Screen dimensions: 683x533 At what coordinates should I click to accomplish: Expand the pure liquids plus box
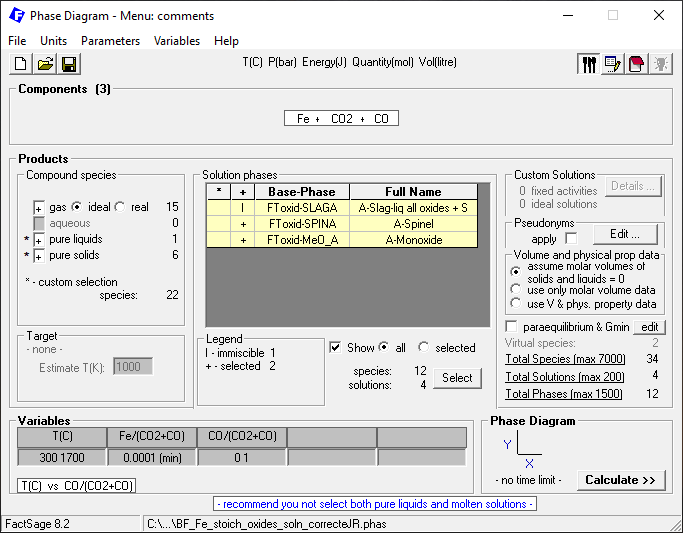pos(39,240)
